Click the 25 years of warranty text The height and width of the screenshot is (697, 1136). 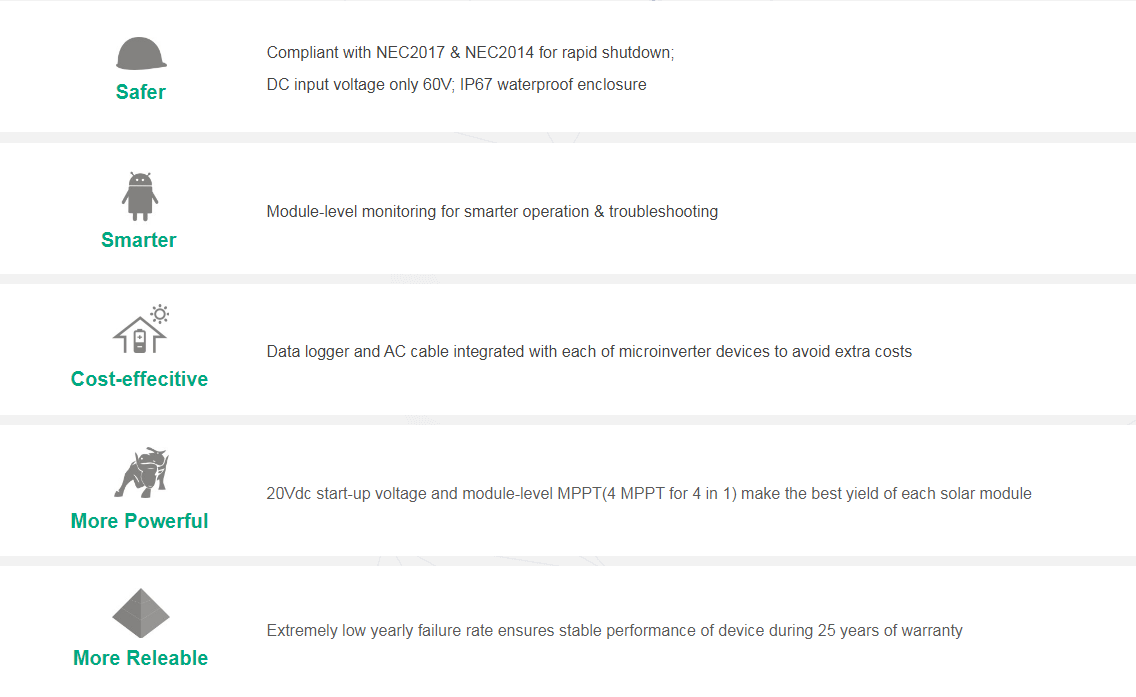[x=890, y=630]
